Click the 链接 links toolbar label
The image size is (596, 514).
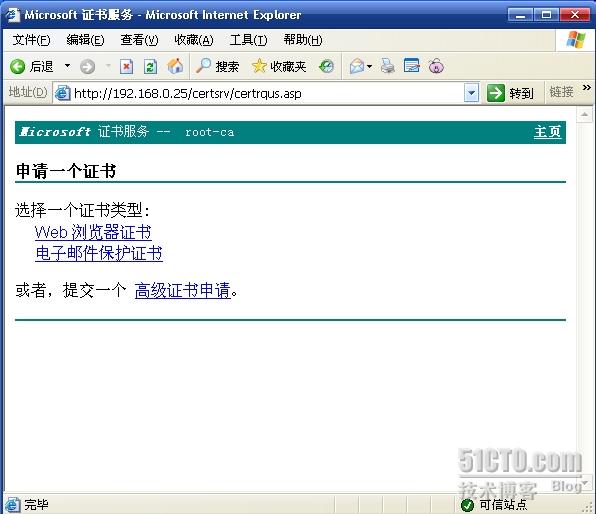(561, 92)
